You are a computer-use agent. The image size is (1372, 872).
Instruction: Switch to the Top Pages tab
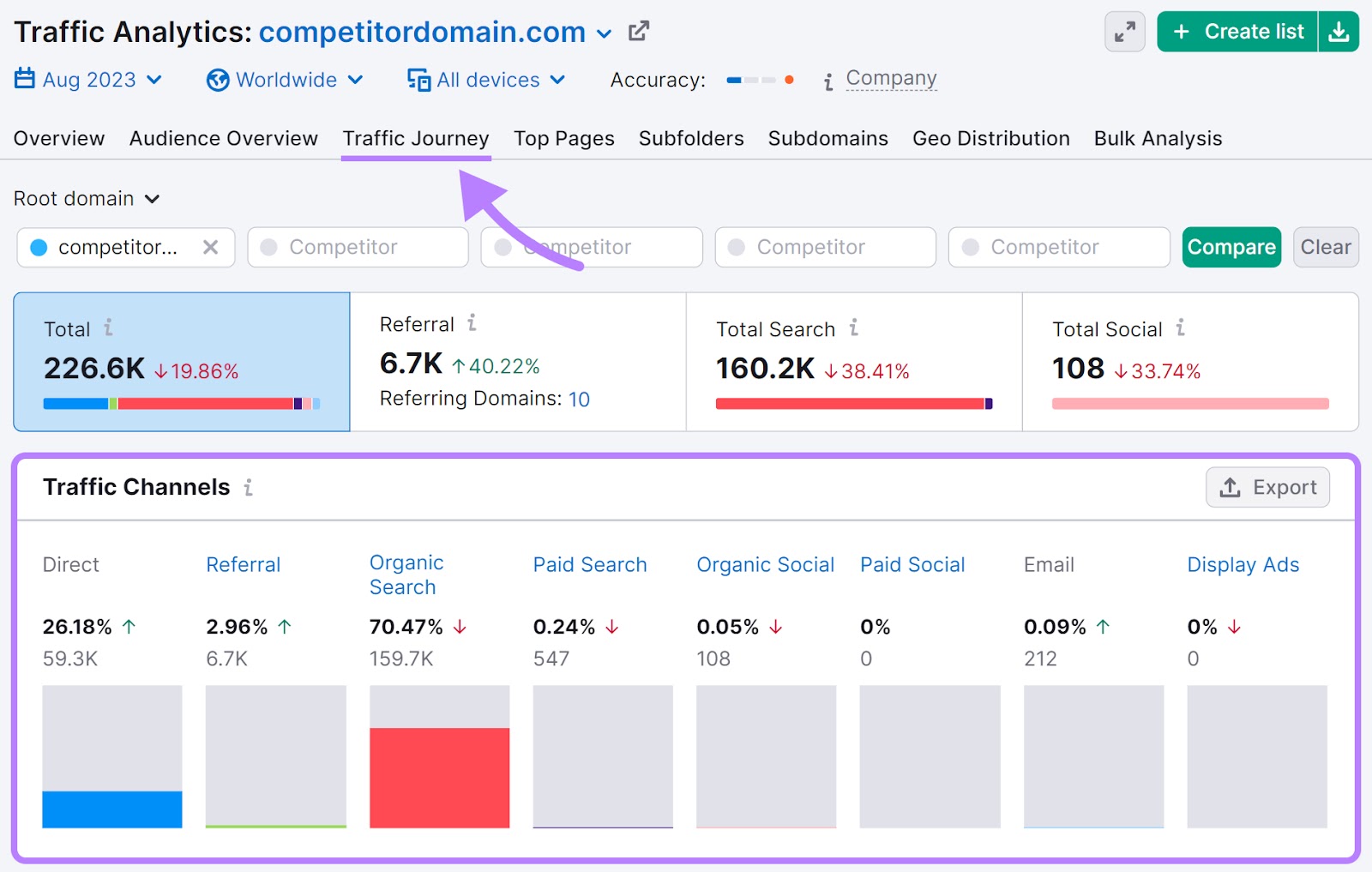tap(563, 138)
